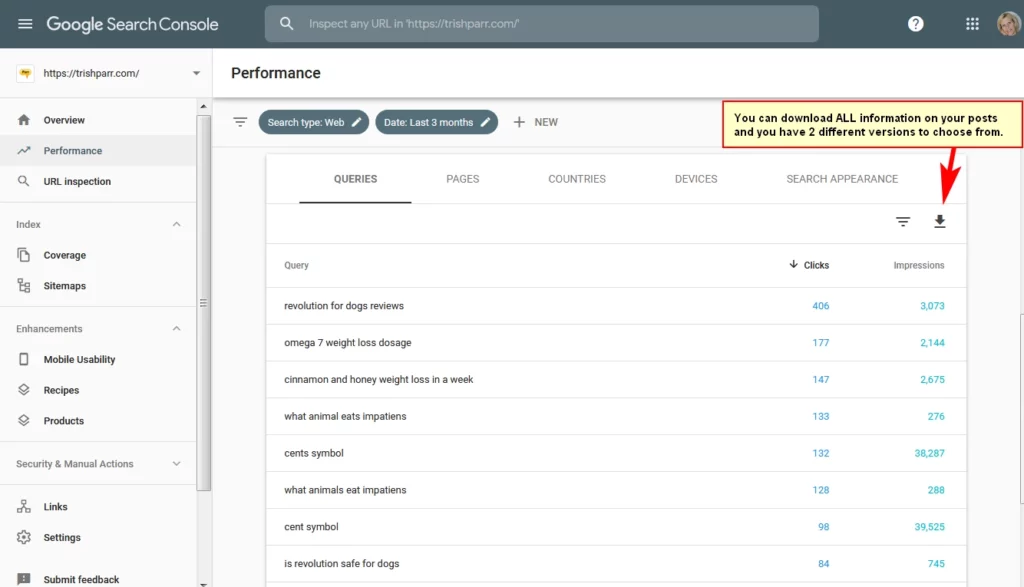Click the Settings gear icon

[x=24, y=537]
